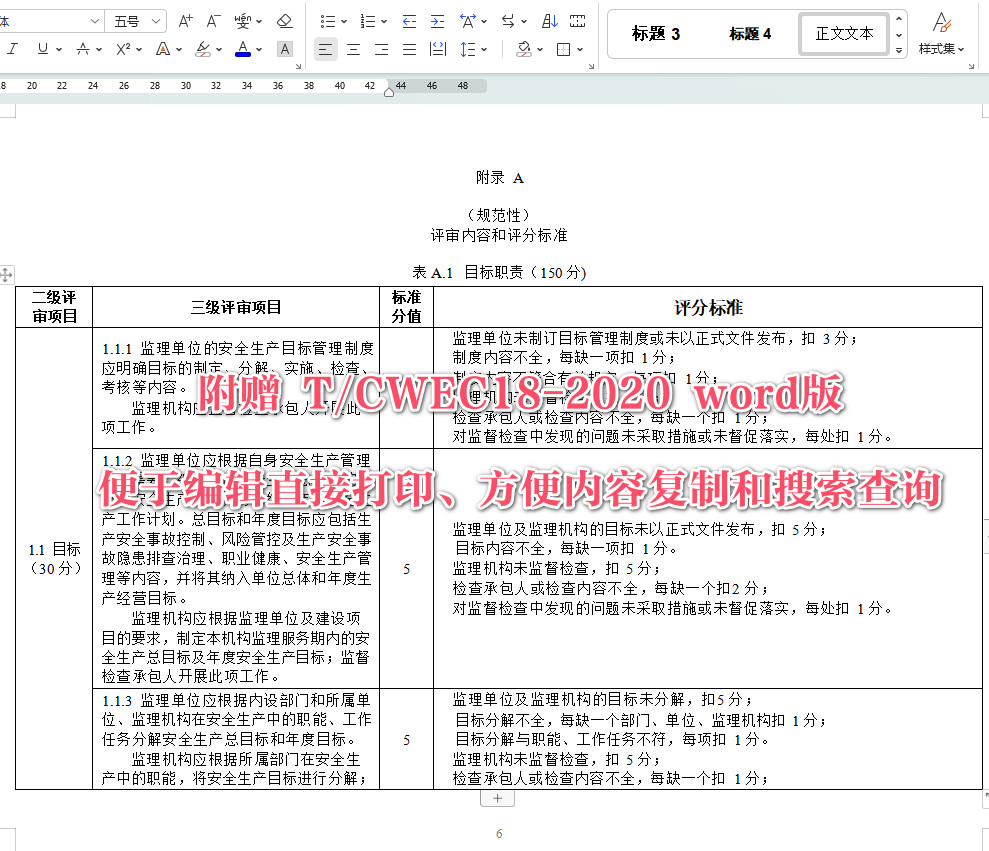Clear formatting with the eraser icon
Screen dimensions: 989x851
pyautogui.click(x=282, y=20)
